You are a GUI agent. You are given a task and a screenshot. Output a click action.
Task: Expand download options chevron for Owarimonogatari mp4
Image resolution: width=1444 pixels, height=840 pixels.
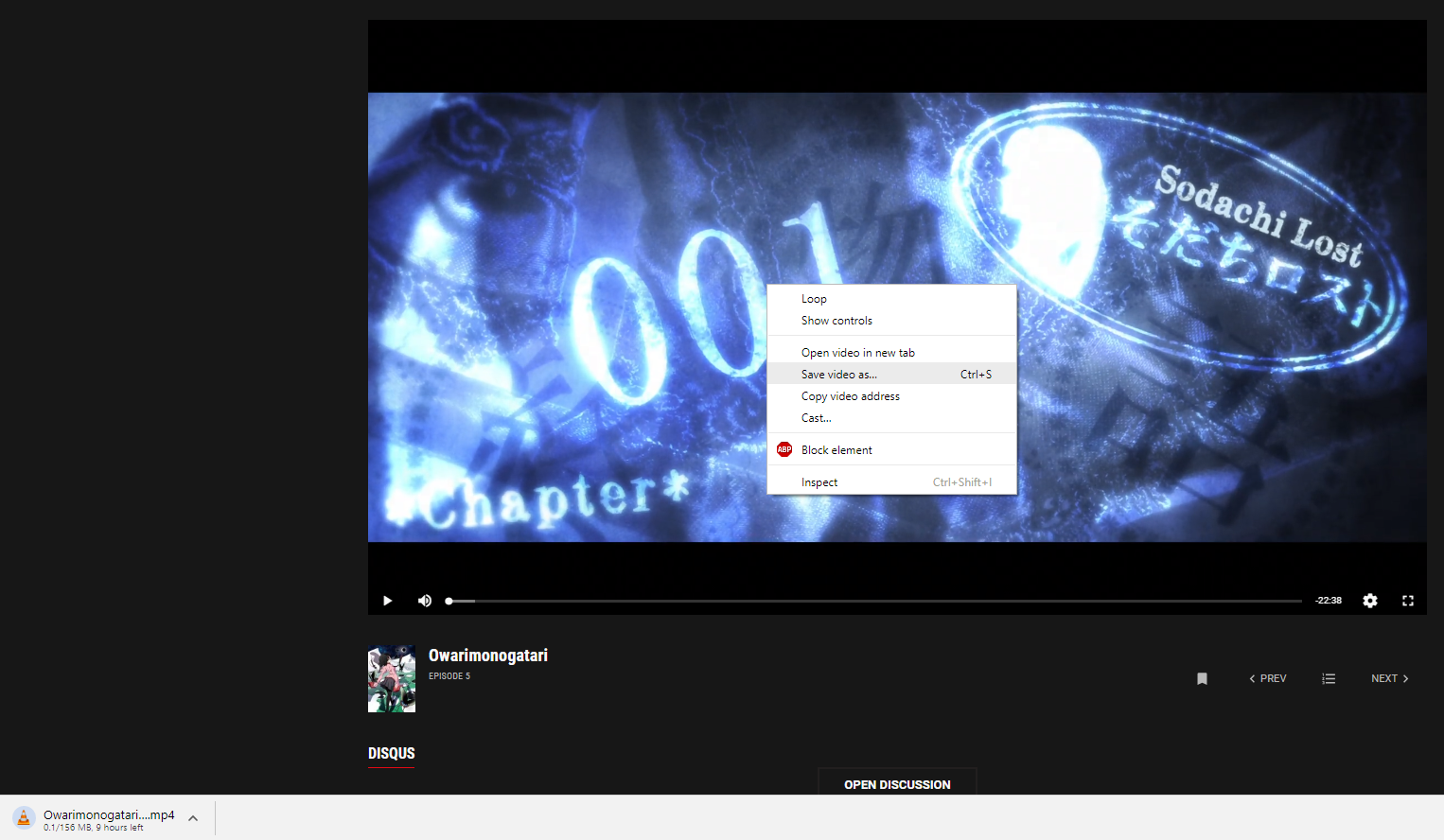[193, 818]
